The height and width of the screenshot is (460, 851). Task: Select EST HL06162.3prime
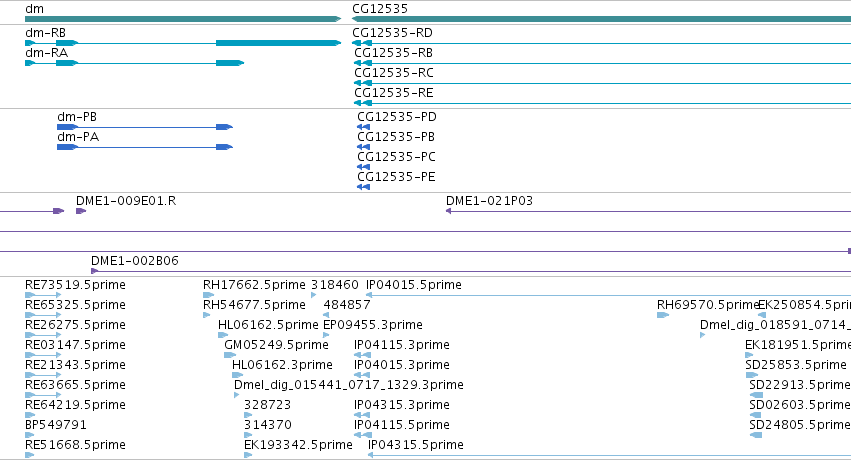282,366
